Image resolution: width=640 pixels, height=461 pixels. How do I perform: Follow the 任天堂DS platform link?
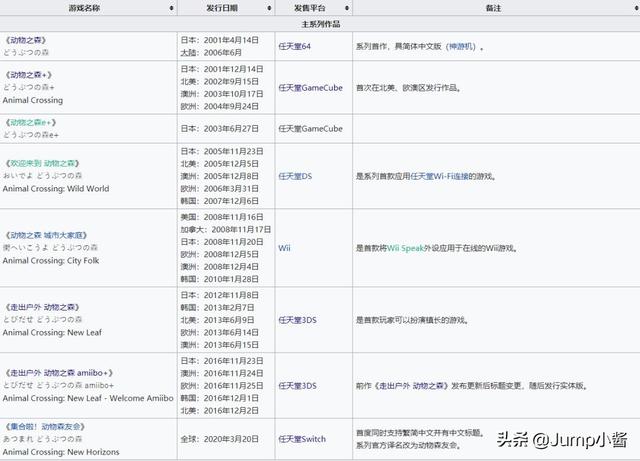[295, 176]
